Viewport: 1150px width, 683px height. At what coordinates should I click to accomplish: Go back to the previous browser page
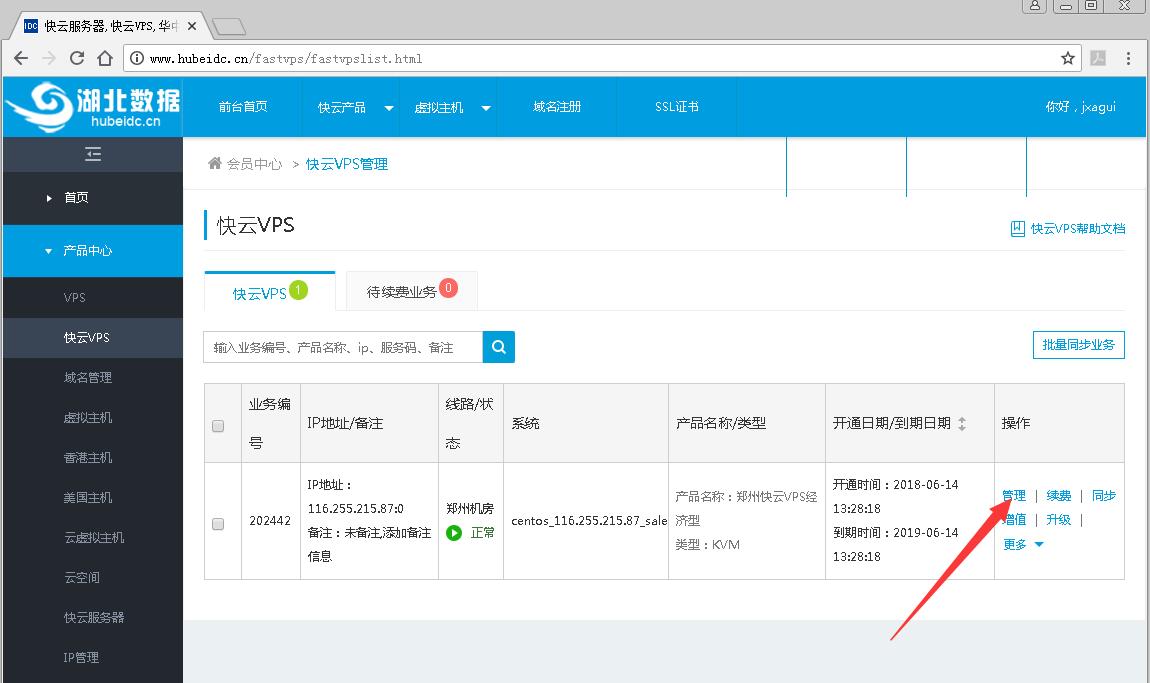(x=21, y=58)
